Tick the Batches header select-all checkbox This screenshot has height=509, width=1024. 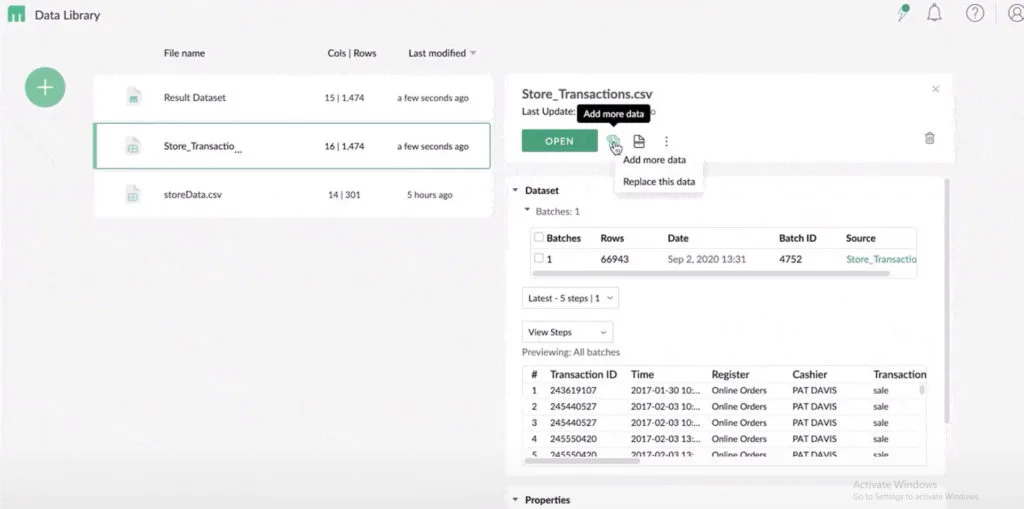539,237
